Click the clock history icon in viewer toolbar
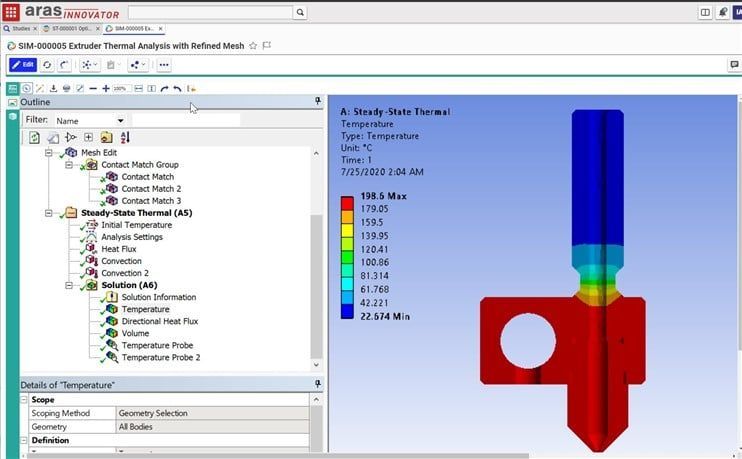 pos(26,88)
